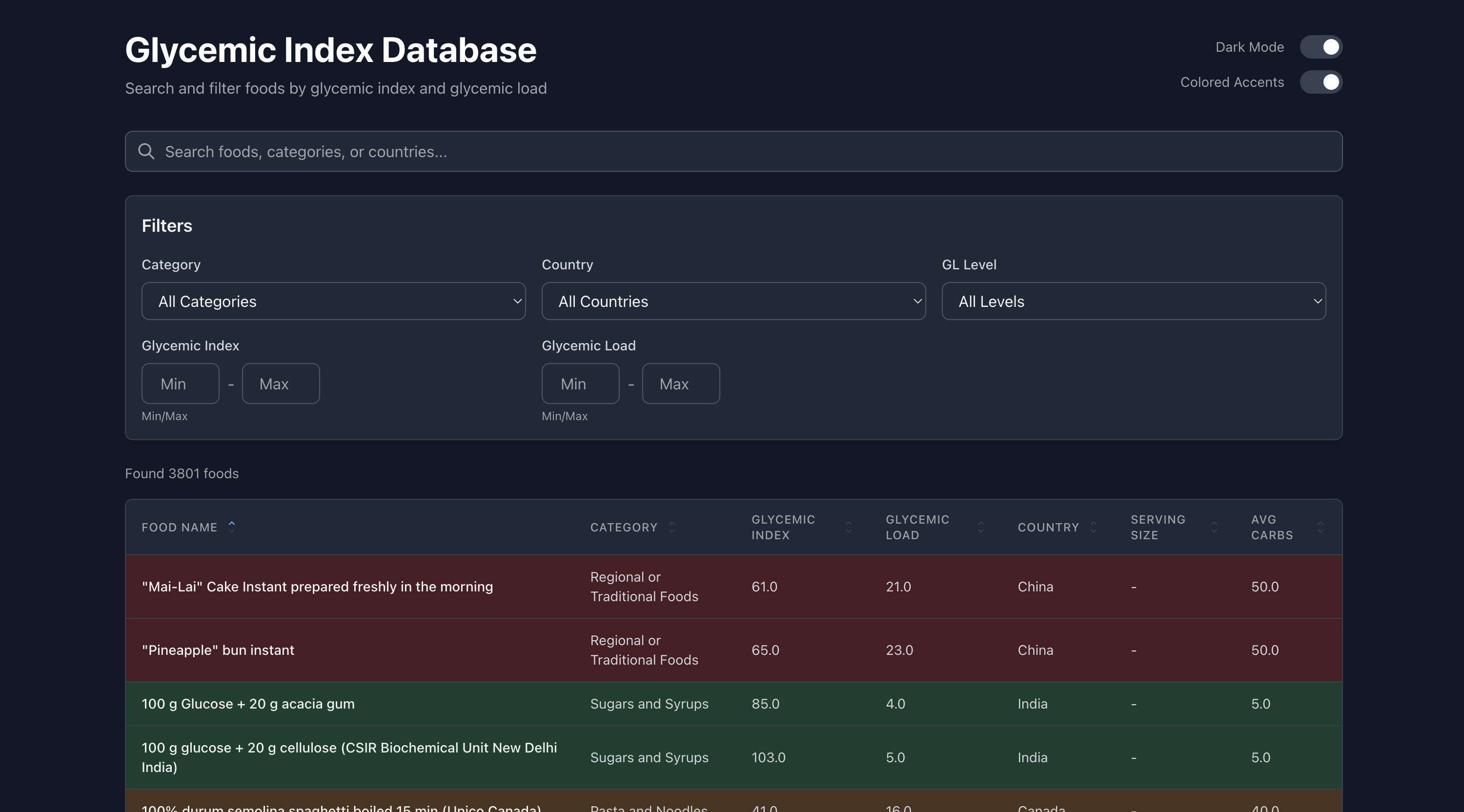Expand the All Countries dropdown
This screenshot has height=812, width=1464.
tap(733, 301)
